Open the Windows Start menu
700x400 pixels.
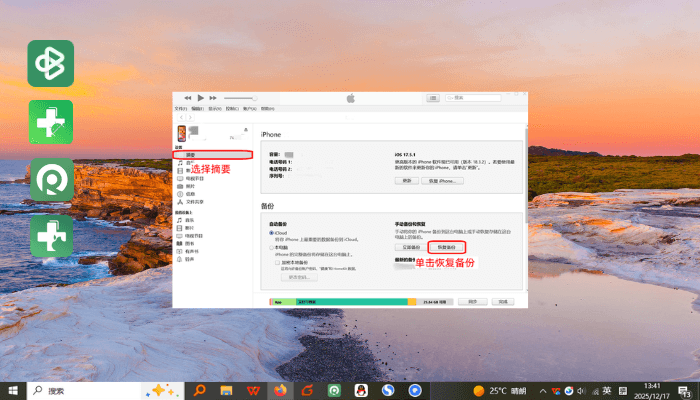(13, 391)
